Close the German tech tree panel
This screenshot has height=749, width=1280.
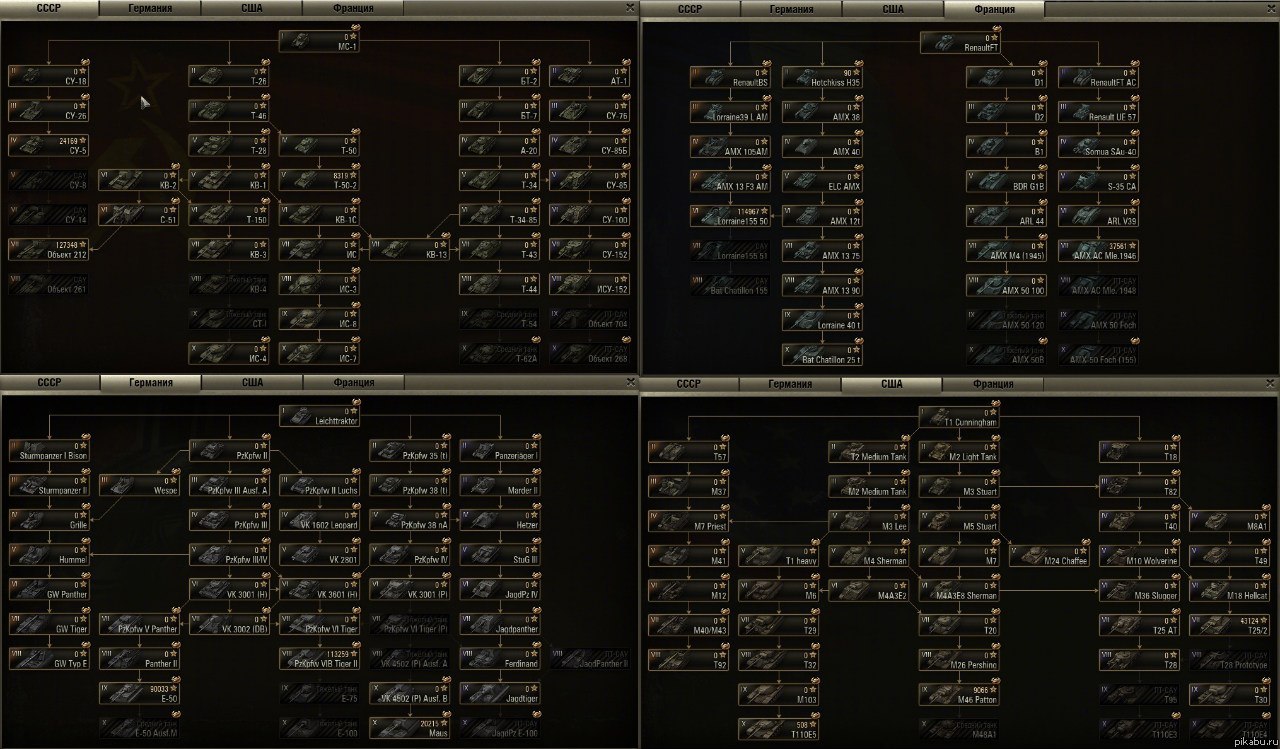click(629, 382)
